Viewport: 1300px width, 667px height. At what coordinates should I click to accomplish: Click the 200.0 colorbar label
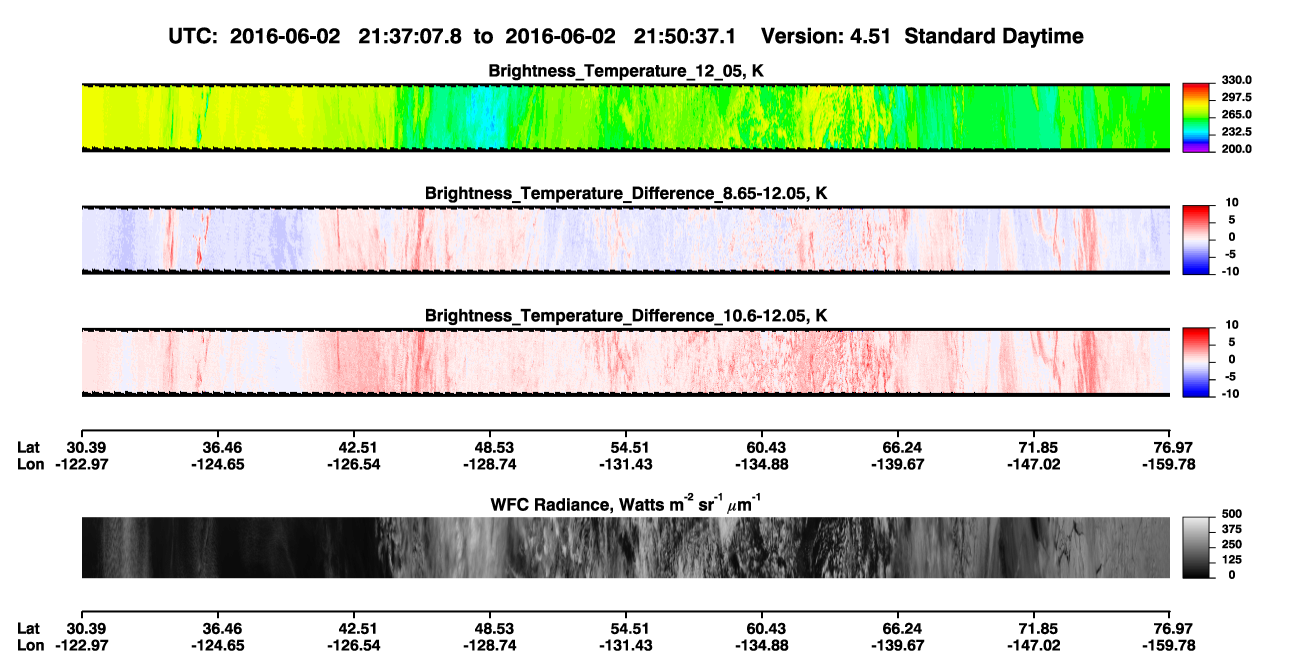pyautogui.click(x=1236, y=148)
